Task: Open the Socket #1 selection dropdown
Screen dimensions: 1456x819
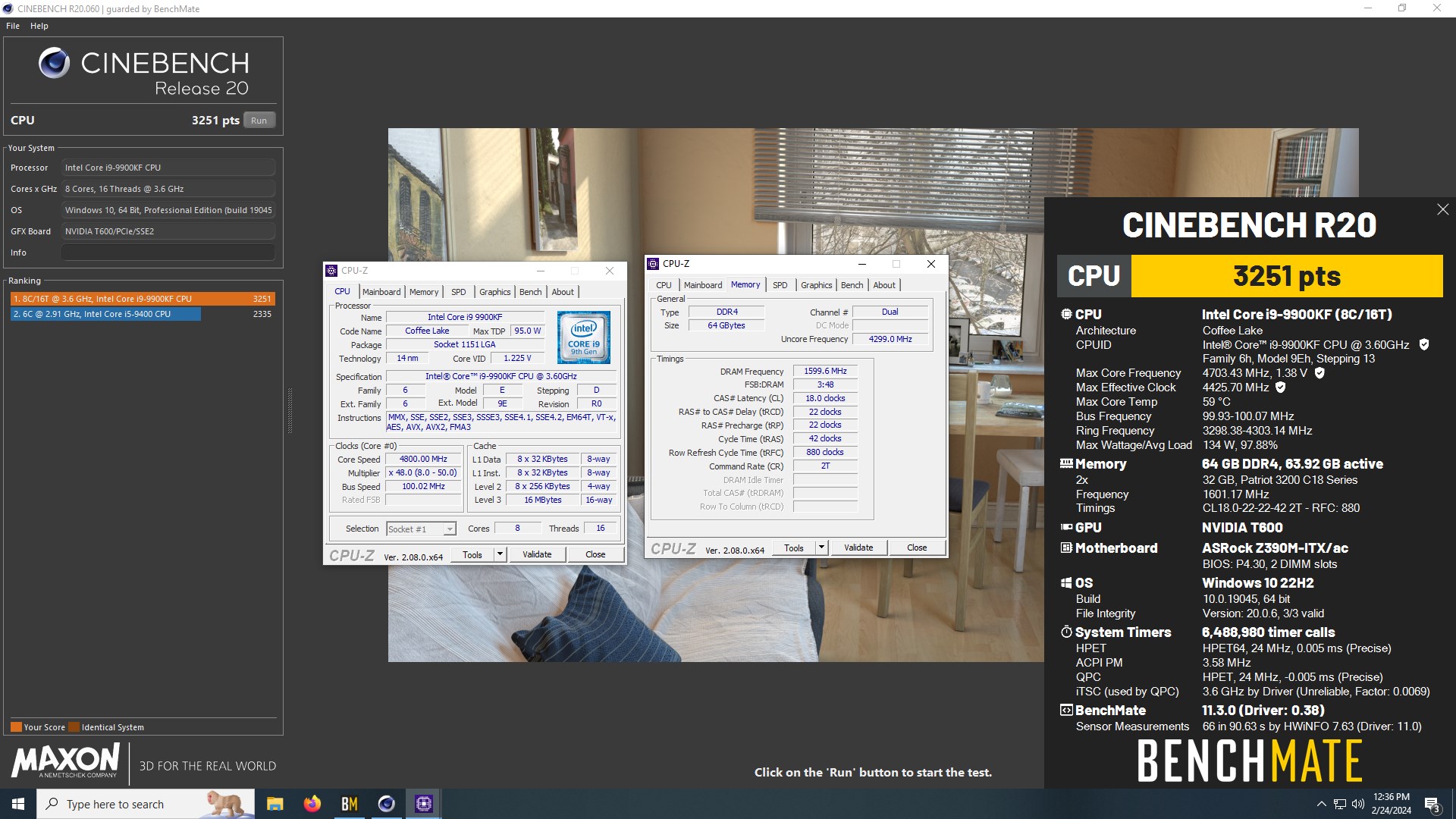Action: [x=421, y=529]
